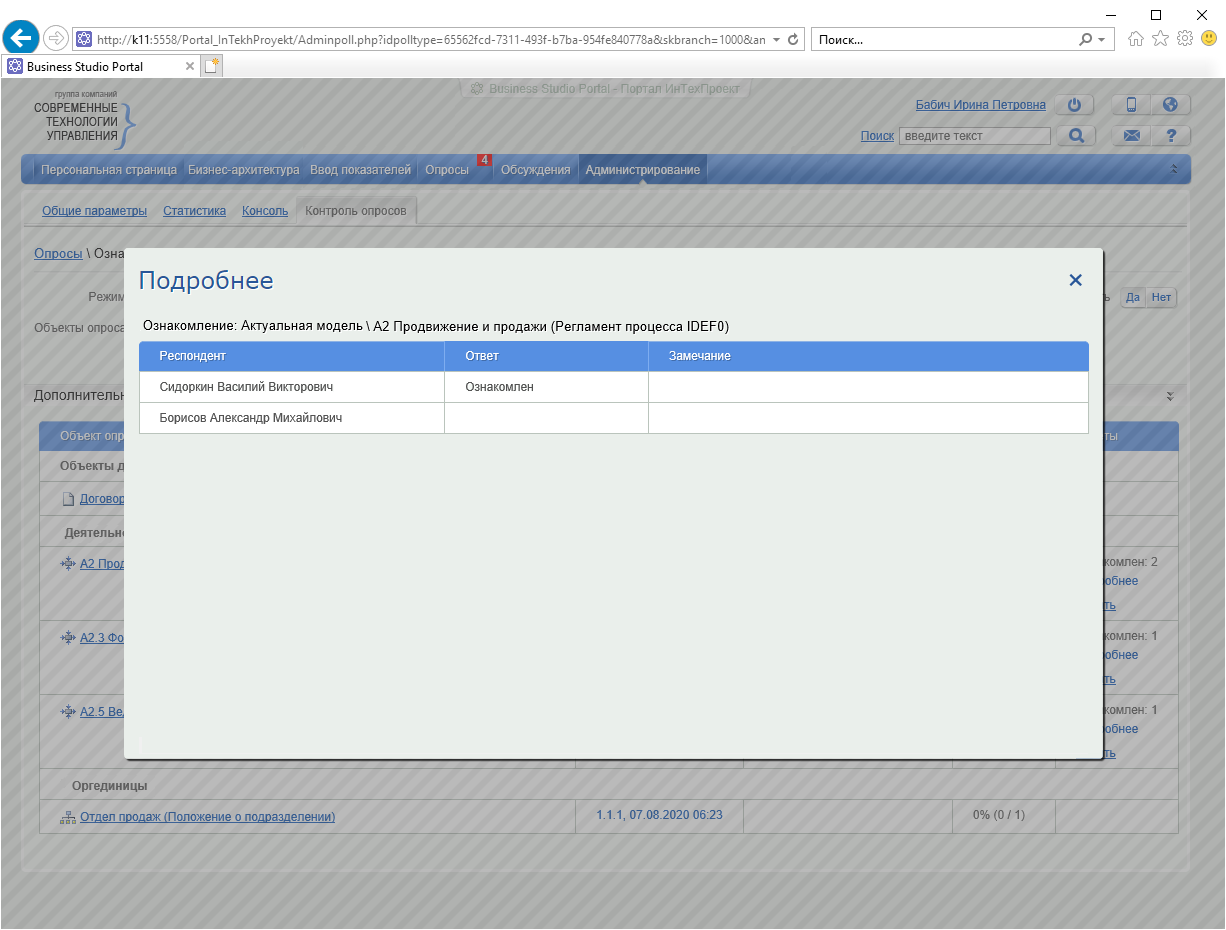This screenshot has width=1226, height=930.
Task: Toggle the Нет option button
Action: tap(1161, 297)
